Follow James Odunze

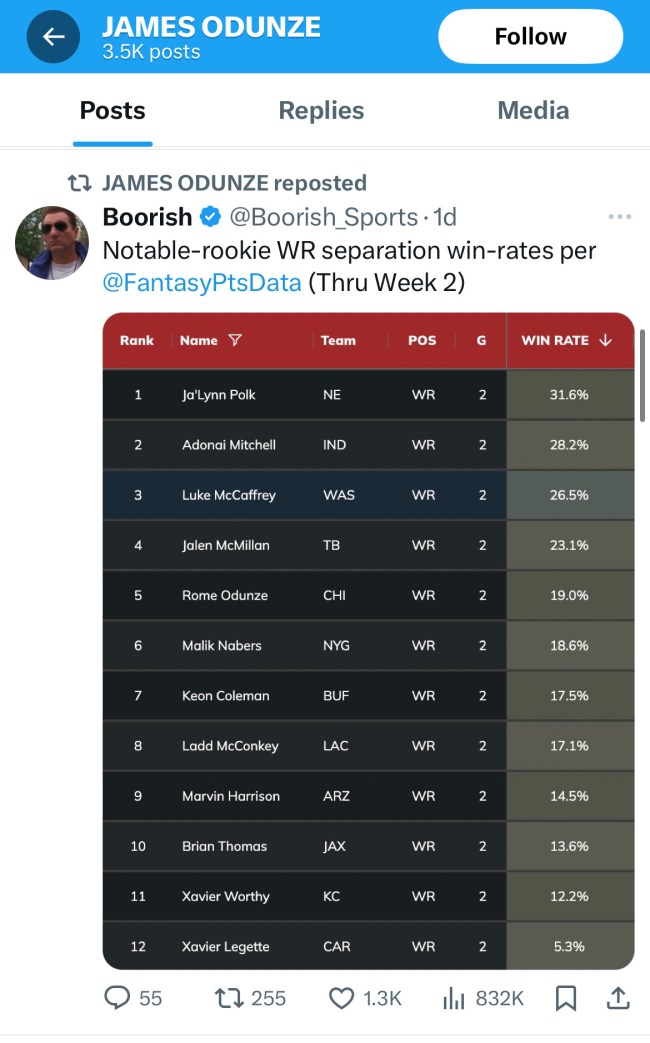pyautogui.click(x=530, y=37)
